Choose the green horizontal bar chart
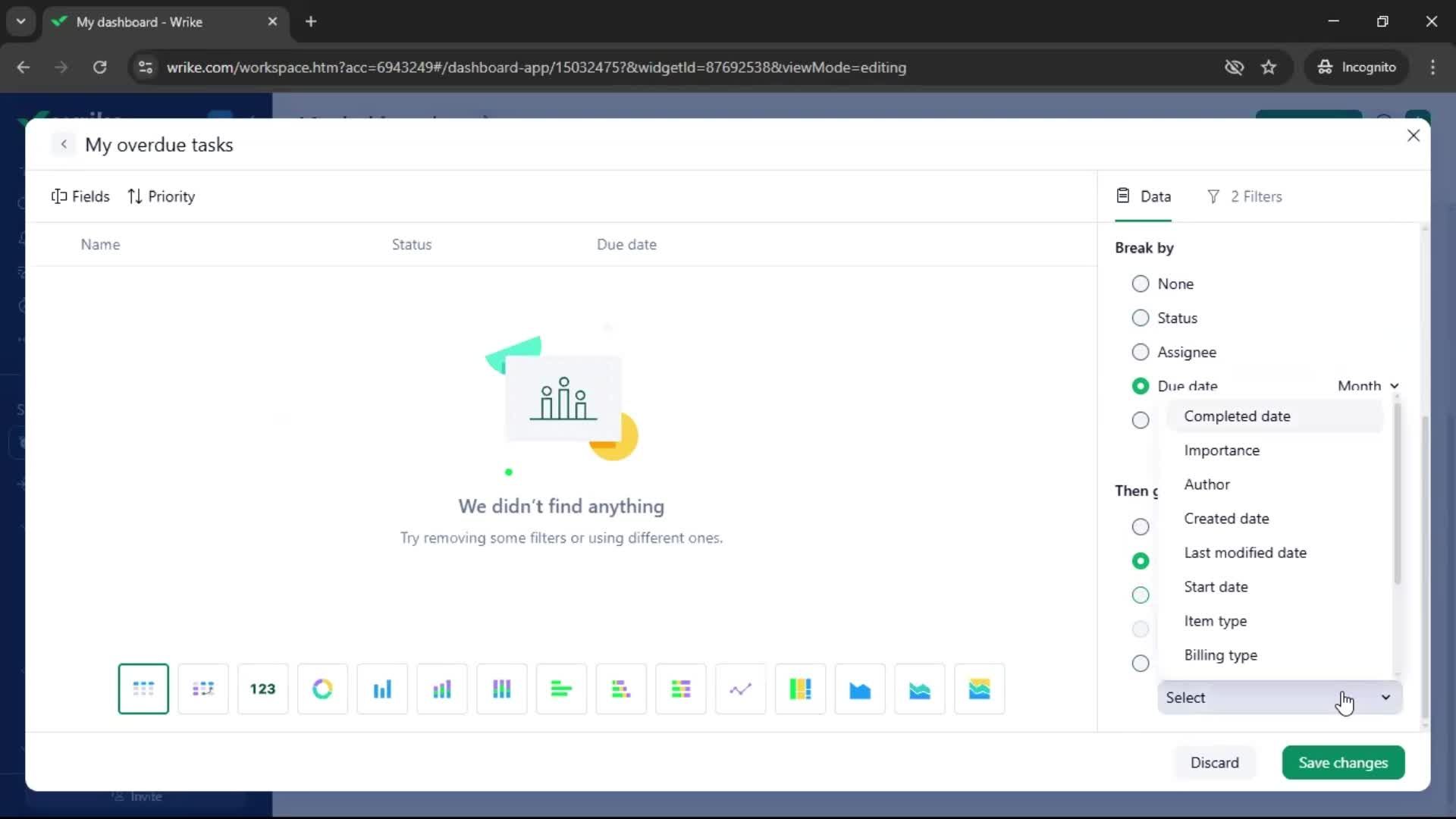This screenshot has height=819, width=1456. coord(561,689)
